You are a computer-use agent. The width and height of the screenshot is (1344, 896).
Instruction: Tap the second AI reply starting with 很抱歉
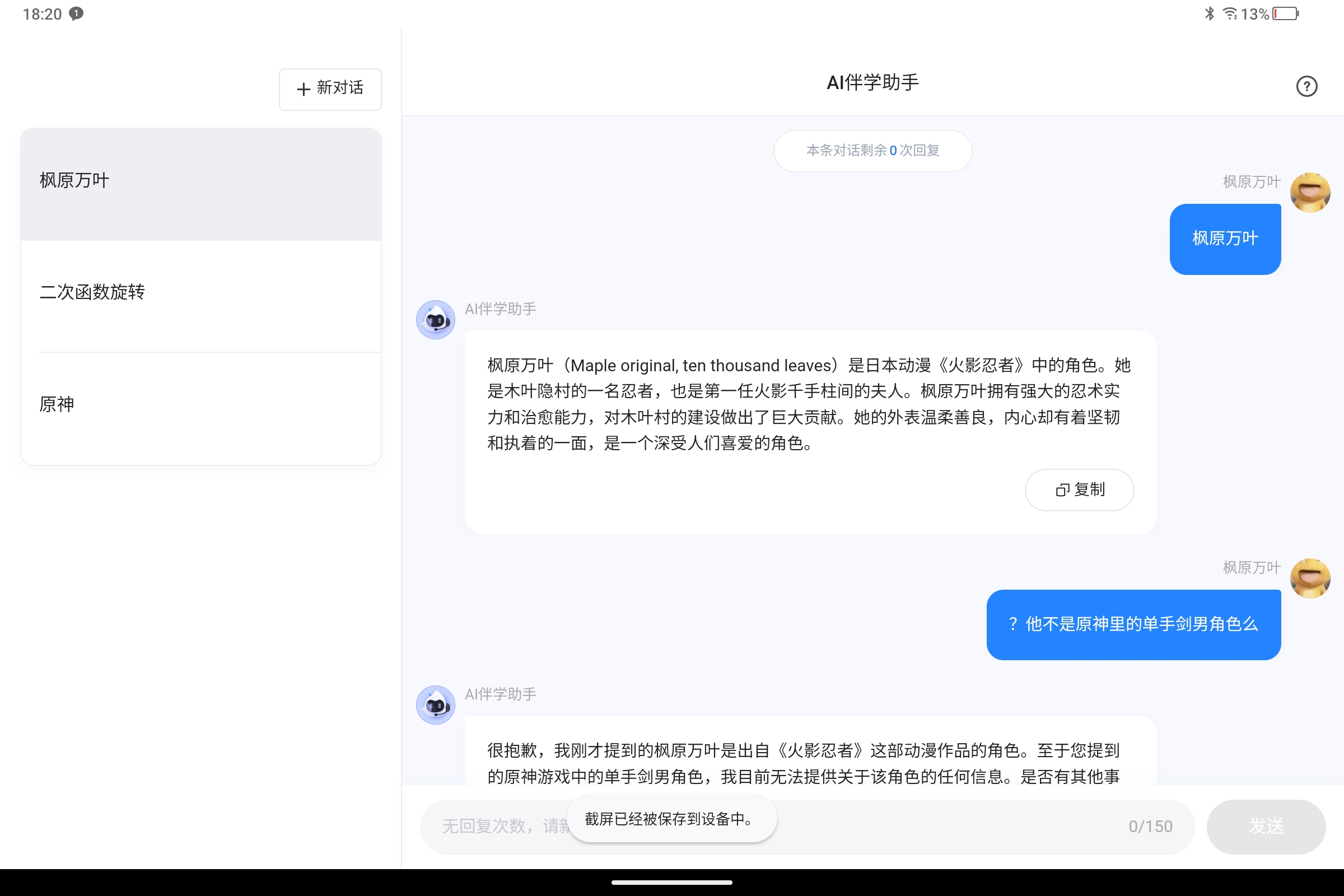(x=804, y=763)
